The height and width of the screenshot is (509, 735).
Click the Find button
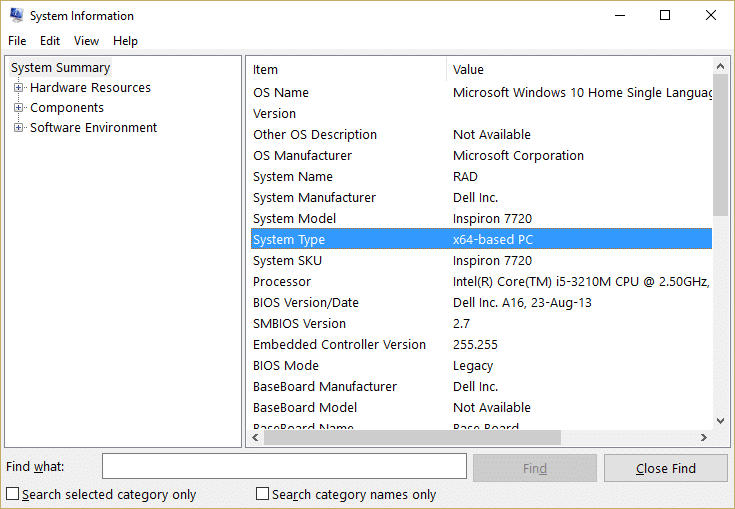pyautogui.click(x=535, y=468)
